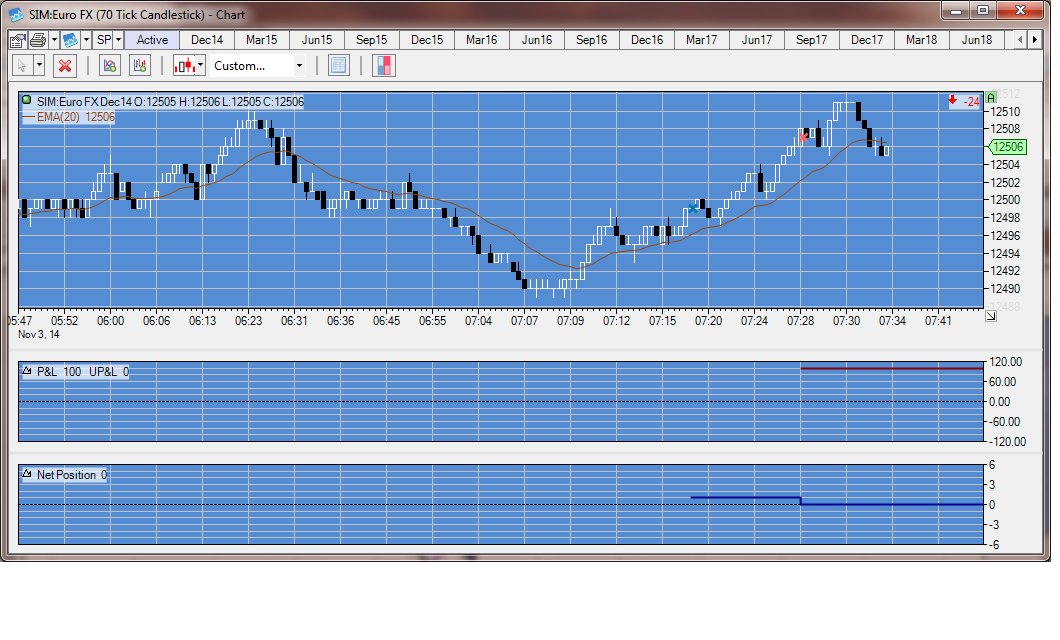1060x640 pixels.
Task: Click the red X trade marker on chart
Action: [803, 137]
